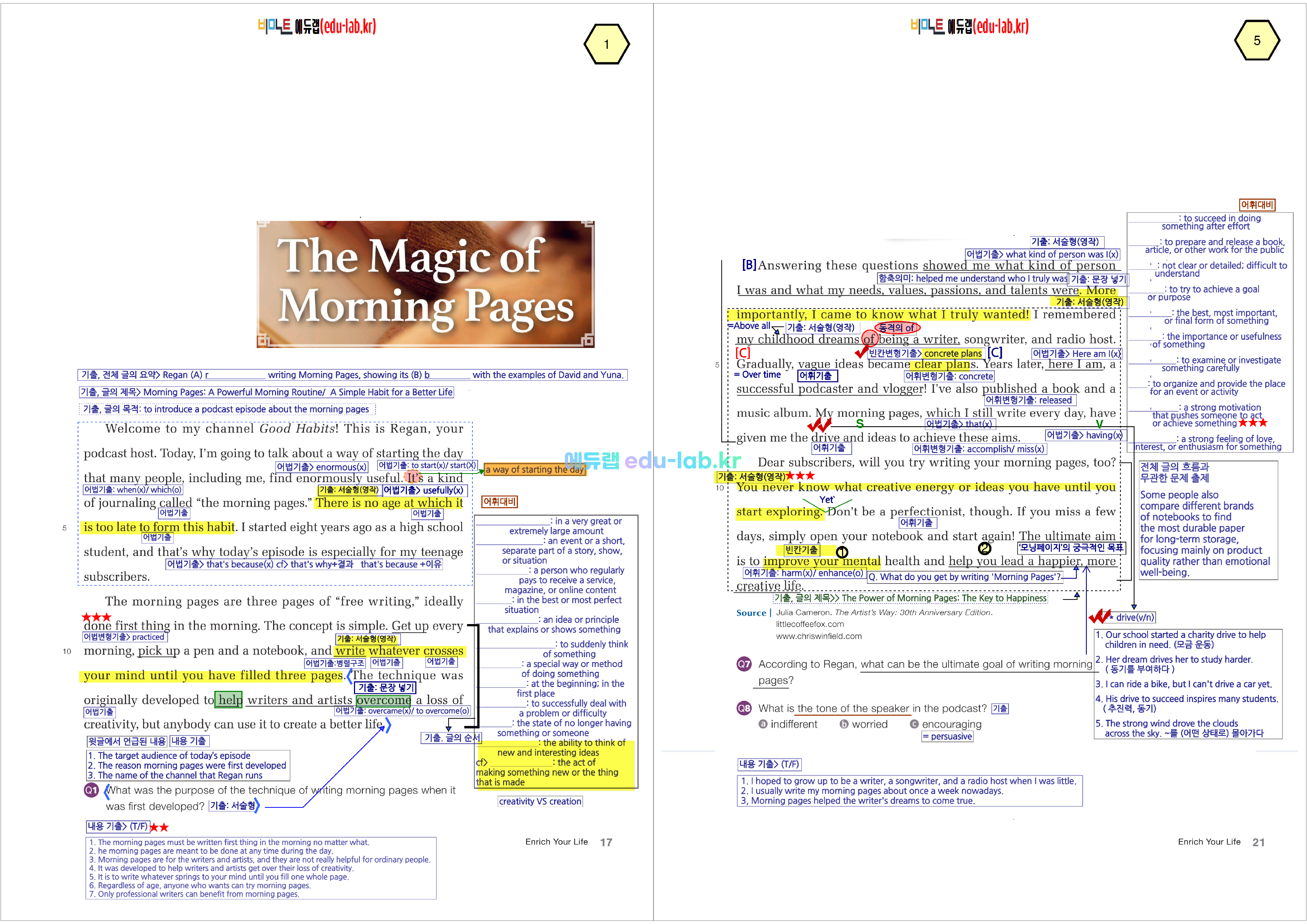Click the yellow hexagon numbered 1
Viewport: 1307px width, 924px height.
point(606,44)
